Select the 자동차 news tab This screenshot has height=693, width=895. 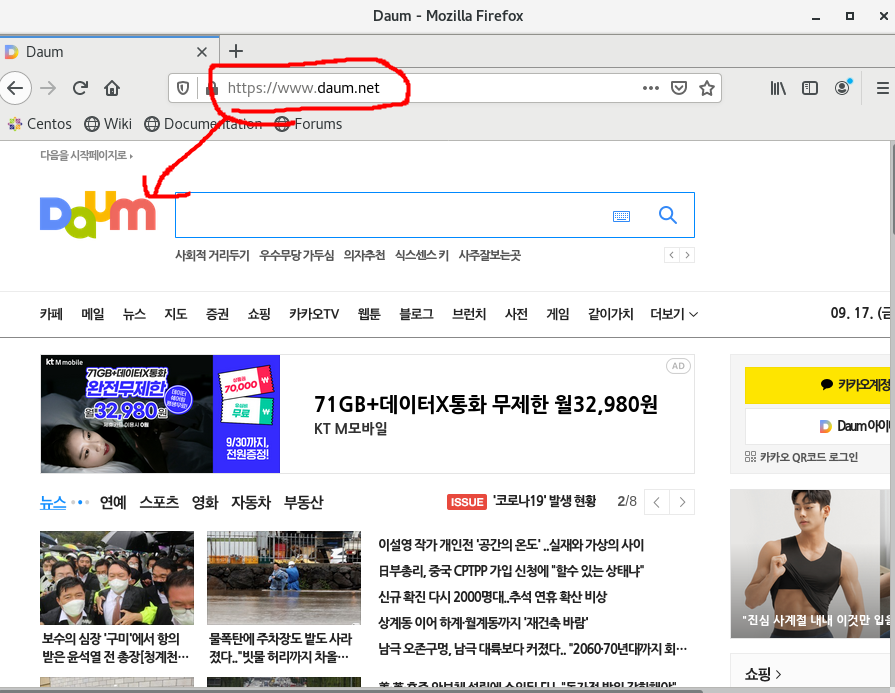[251, 502]
